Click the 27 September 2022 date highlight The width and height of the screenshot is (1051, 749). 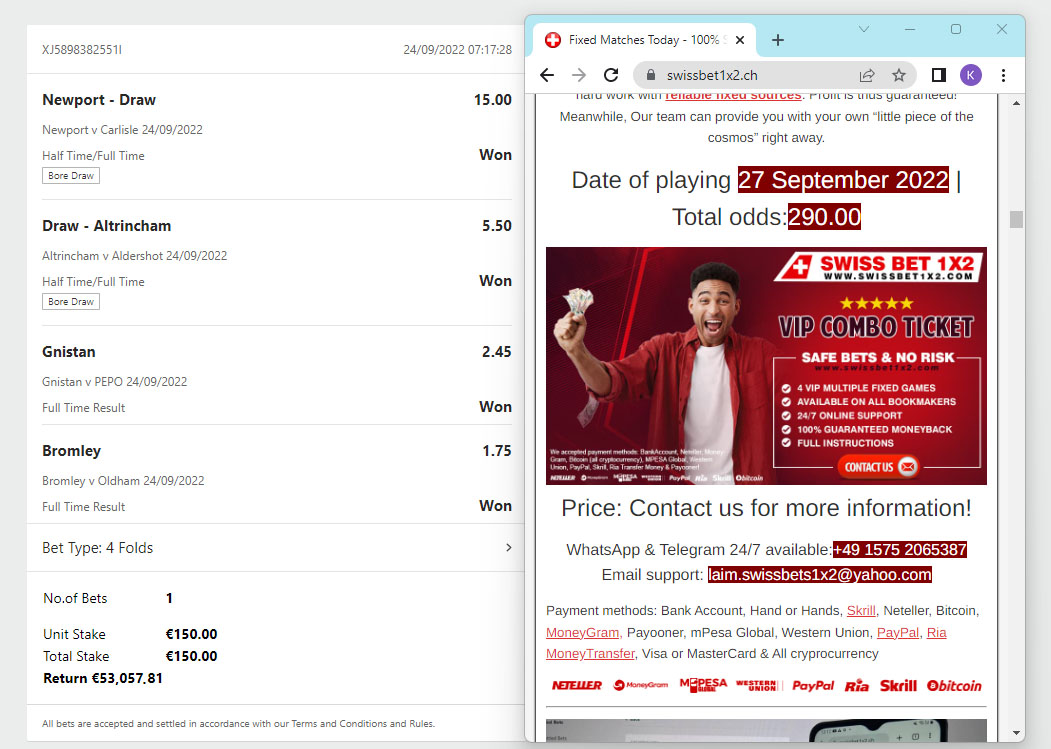(843, 180)
